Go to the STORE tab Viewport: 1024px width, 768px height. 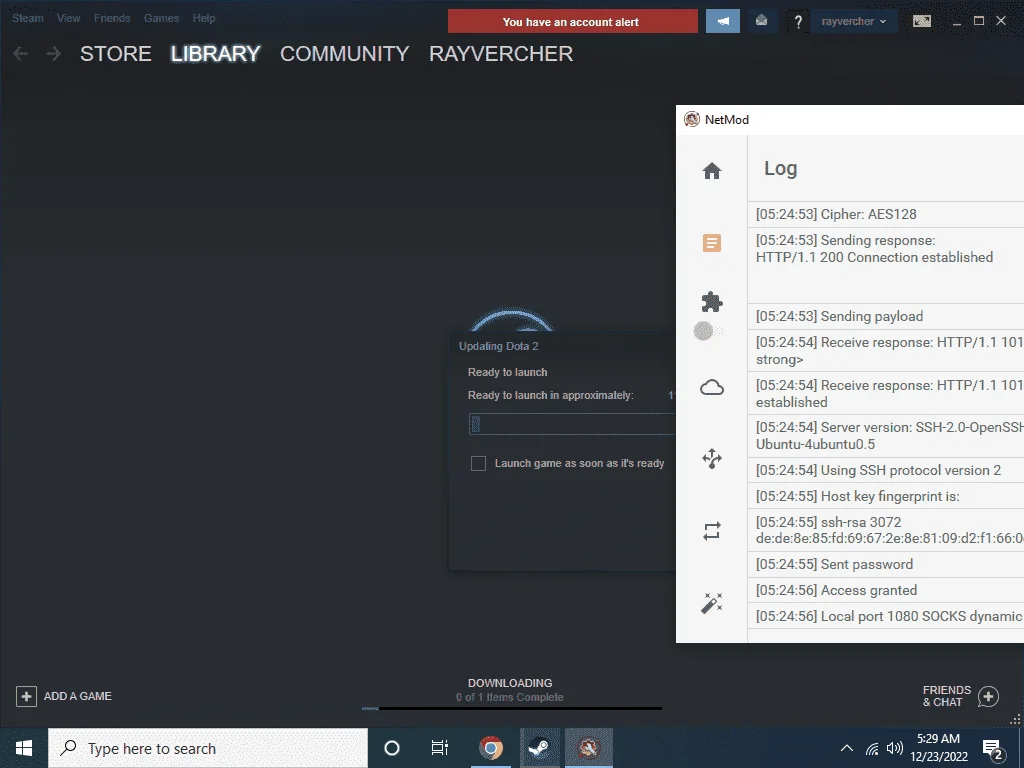point(116,54)
